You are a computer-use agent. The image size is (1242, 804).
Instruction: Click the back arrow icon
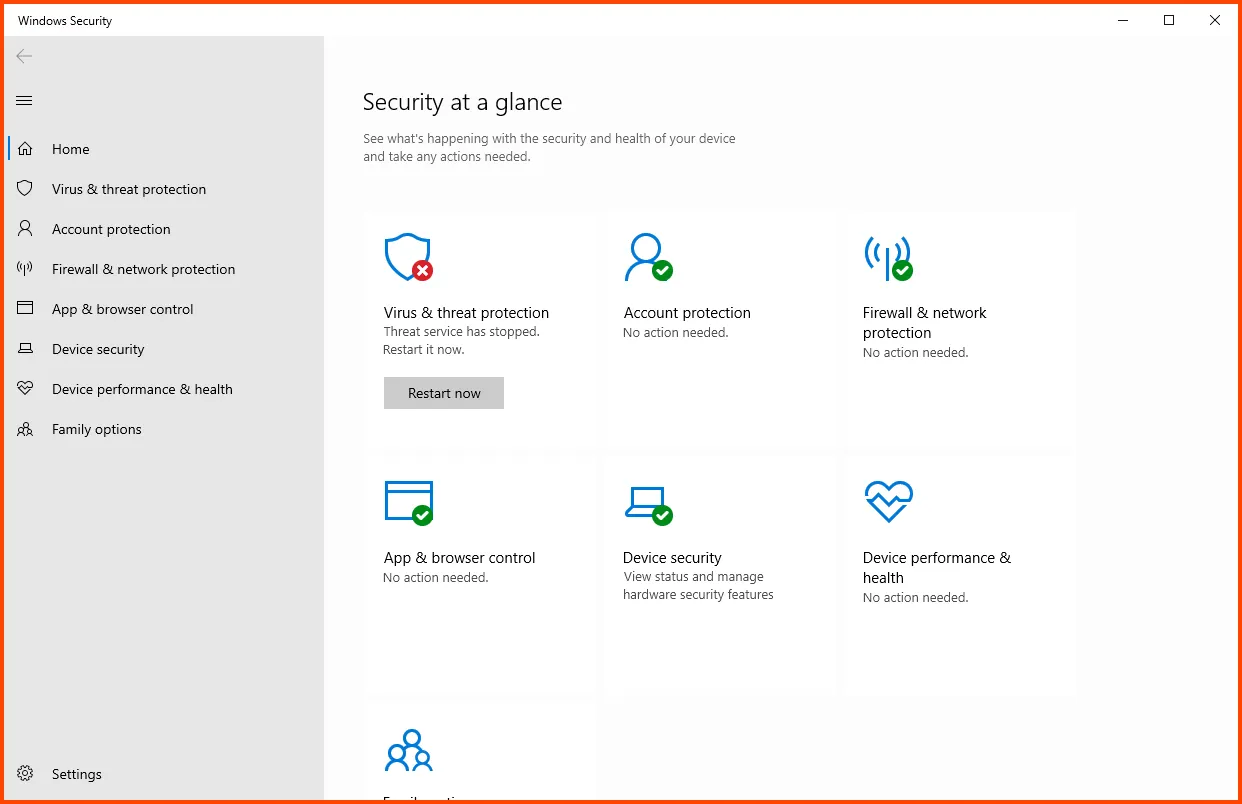pyautogui.click(x=25, y=56)
